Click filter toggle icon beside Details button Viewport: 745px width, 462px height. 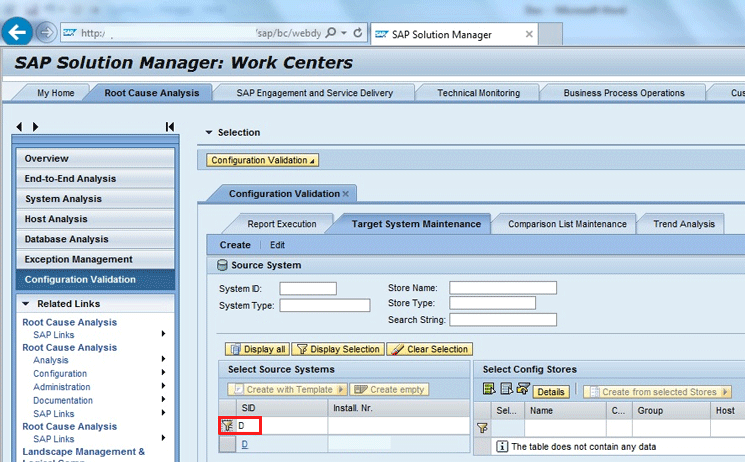523,389
